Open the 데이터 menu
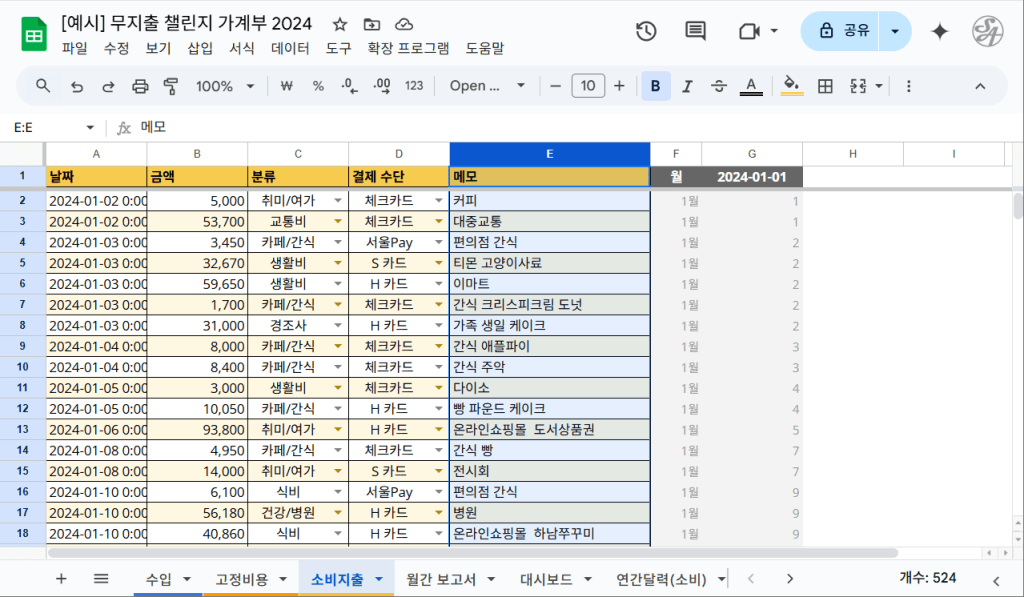The image size is (1024, 597). [290, 48]
